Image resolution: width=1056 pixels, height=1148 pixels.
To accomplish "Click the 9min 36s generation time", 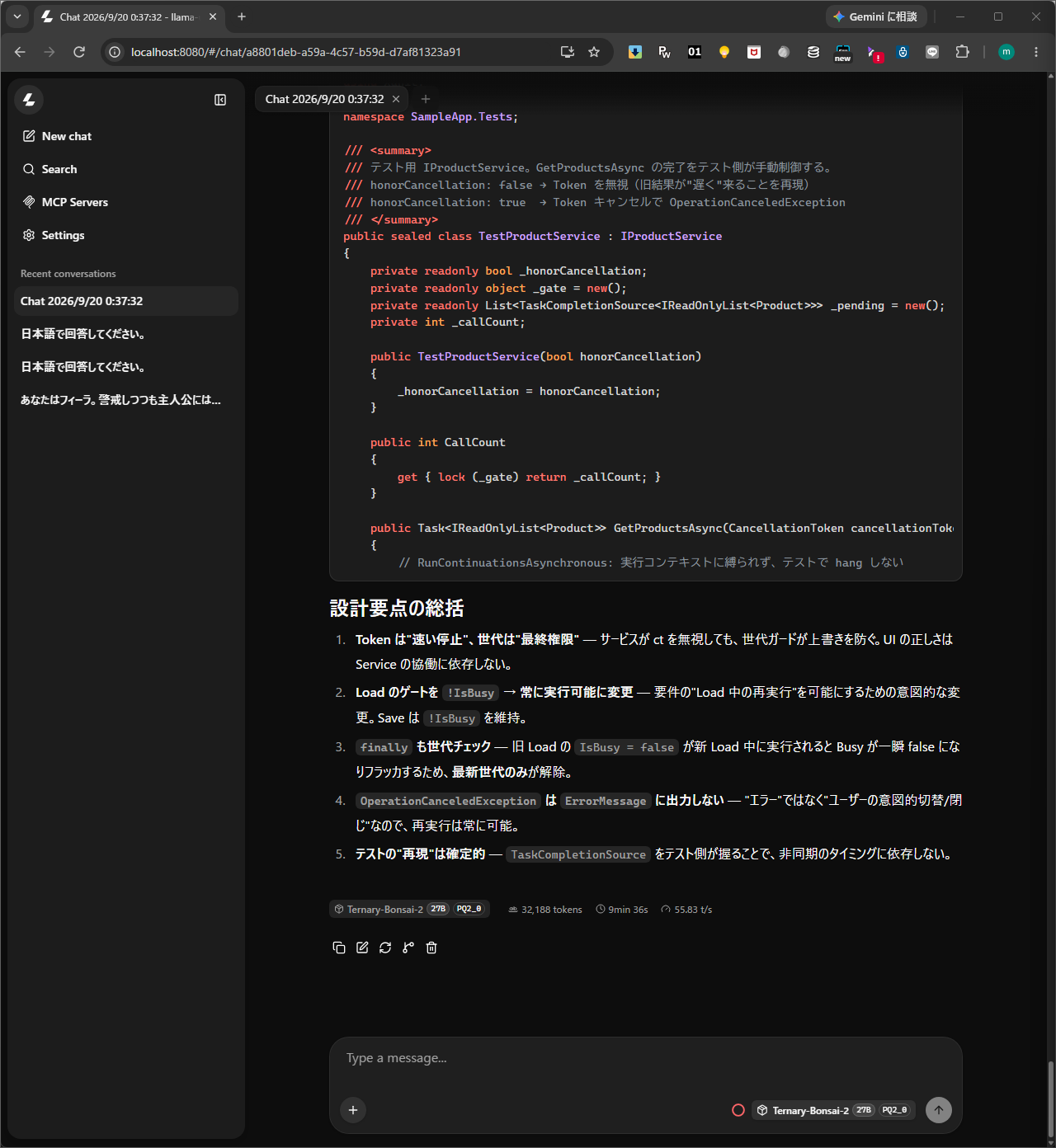I will (x=622, y=910).
